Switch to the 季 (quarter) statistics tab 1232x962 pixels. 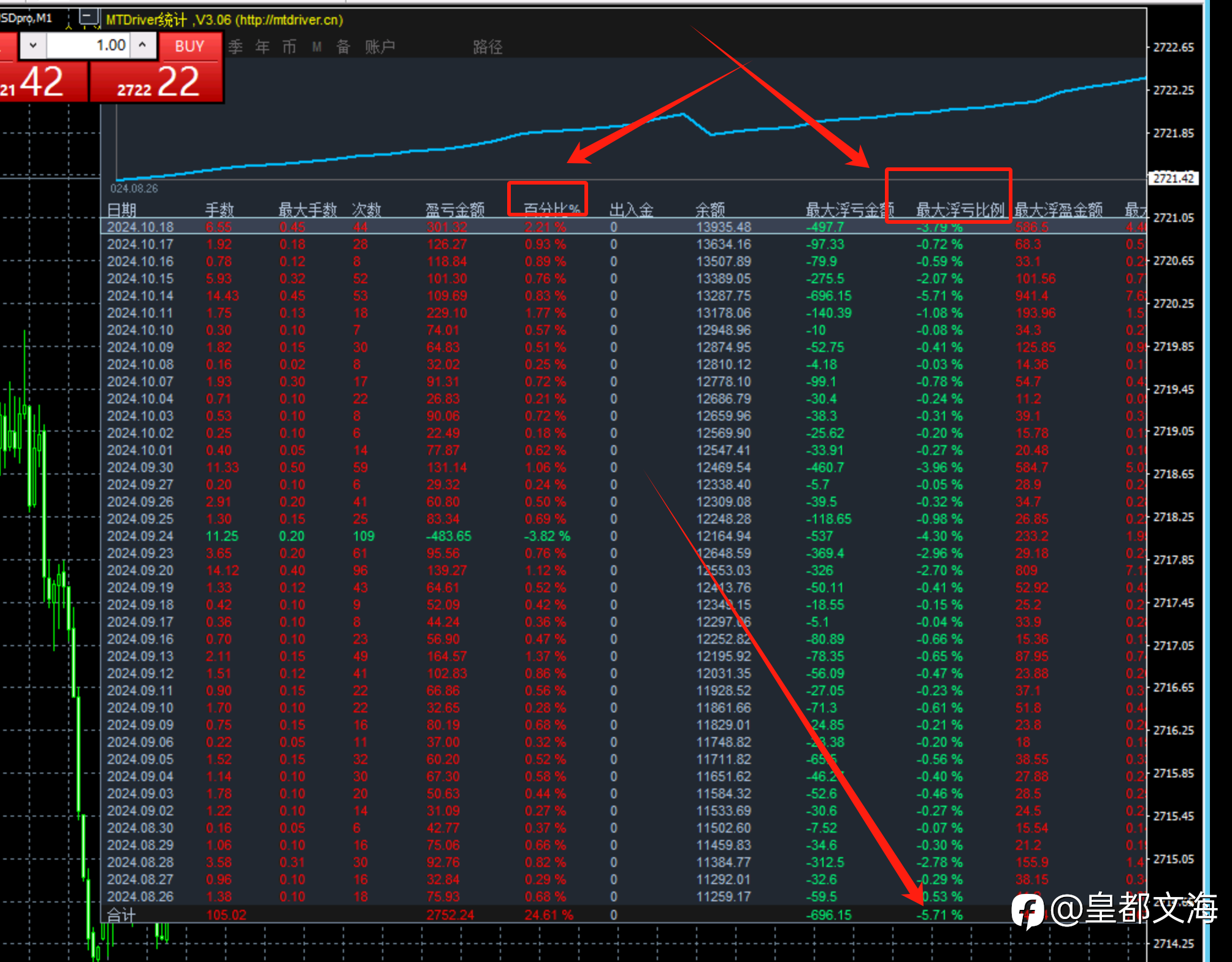pyautogui.click(x=235, y=47)
